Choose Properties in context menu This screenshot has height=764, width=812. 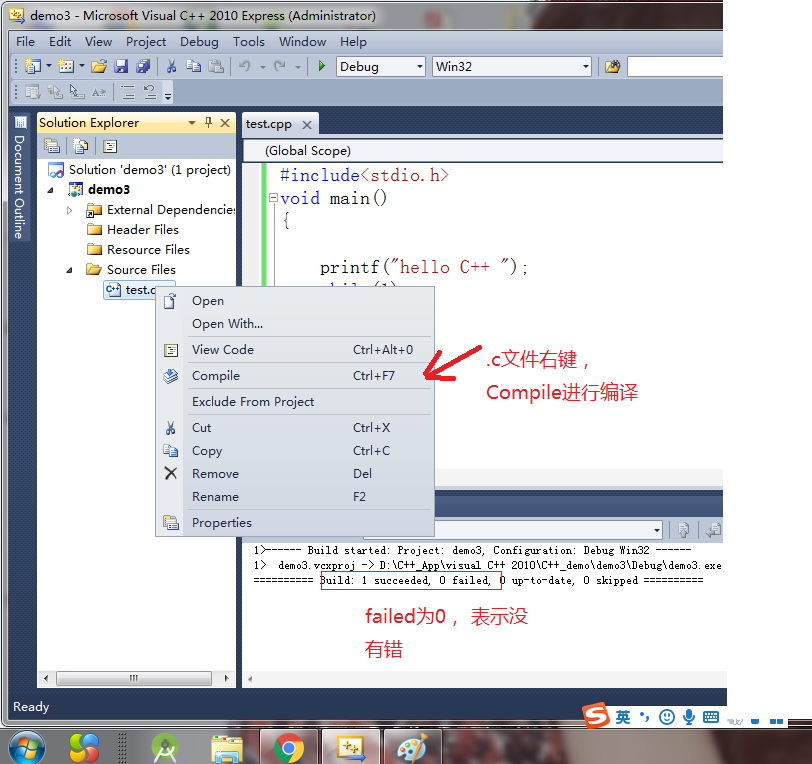[295, 523]
